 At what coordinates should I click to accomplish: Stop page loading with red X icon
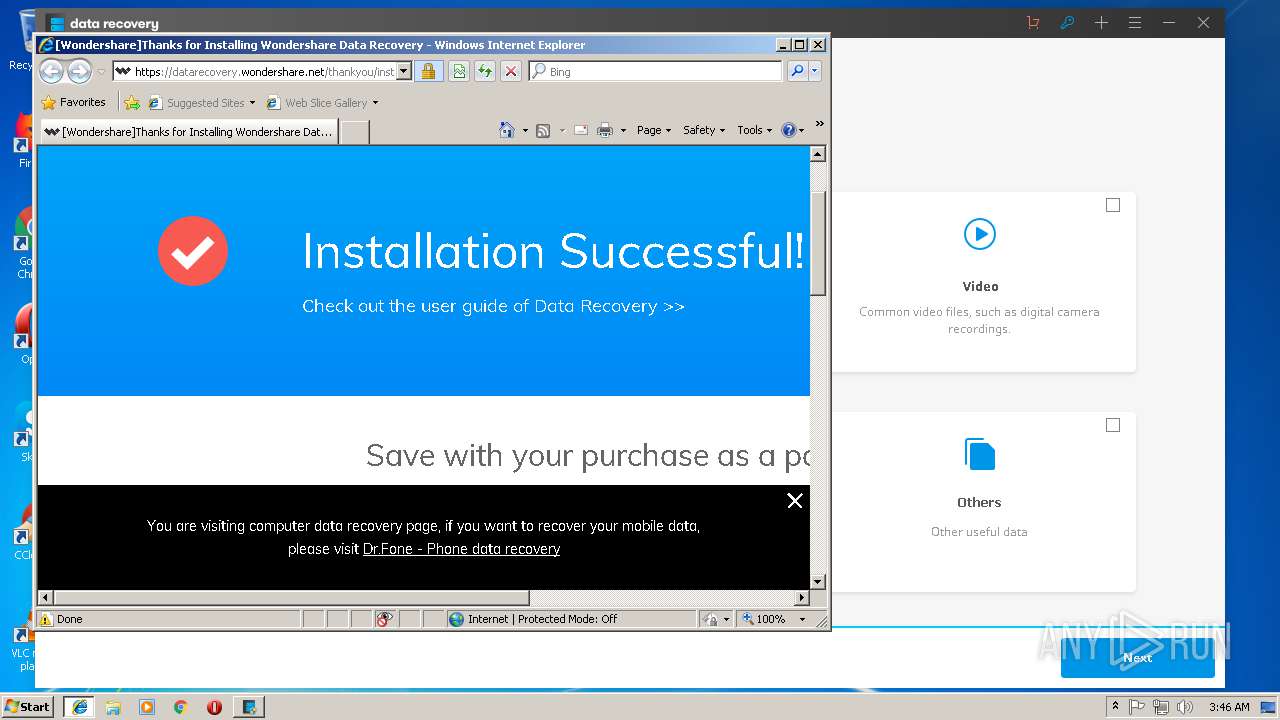click(x=511, y=71)
